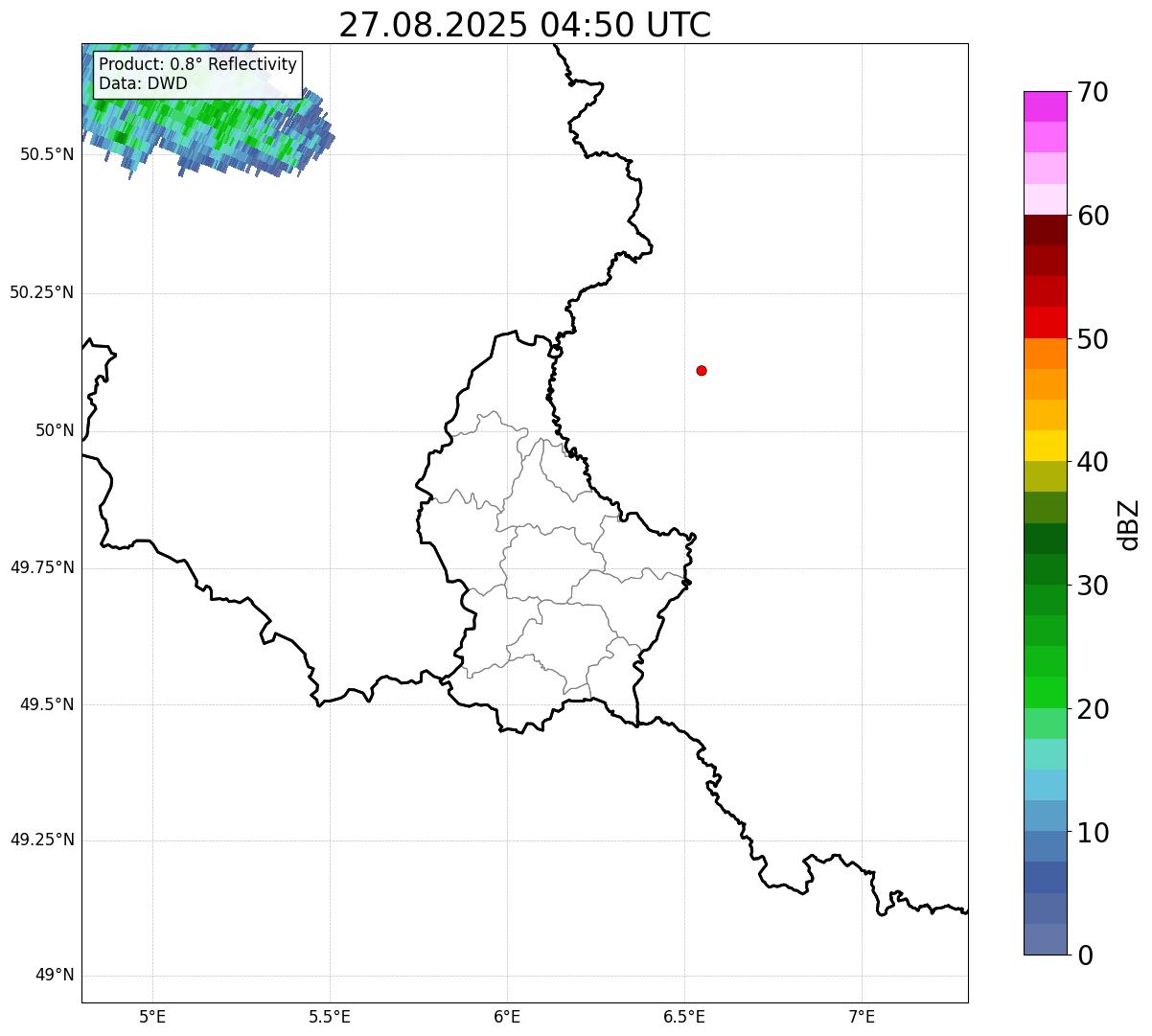Click the 49°N latitude label
The width and height of the screenshot is (1152, 1036).
(55, 976)
